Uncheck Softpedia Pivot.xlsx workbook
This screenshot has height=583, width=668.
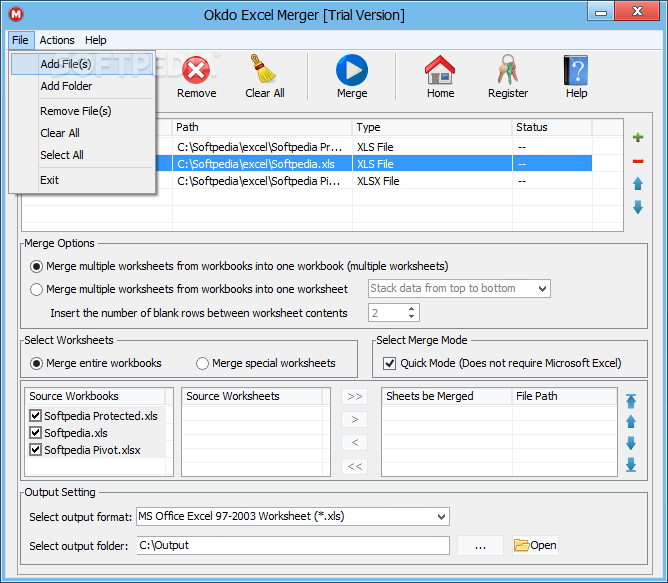click(35, 450)
